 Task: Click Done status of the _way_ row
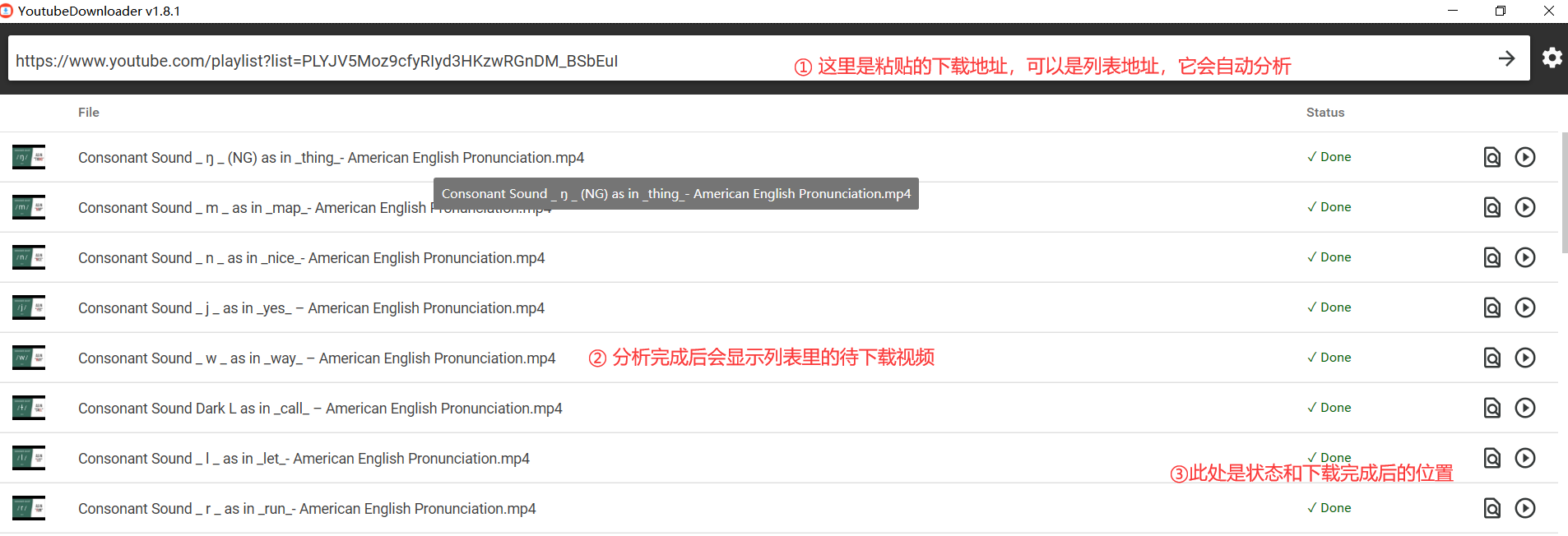pyautogui.click(x=1329, y=358)
